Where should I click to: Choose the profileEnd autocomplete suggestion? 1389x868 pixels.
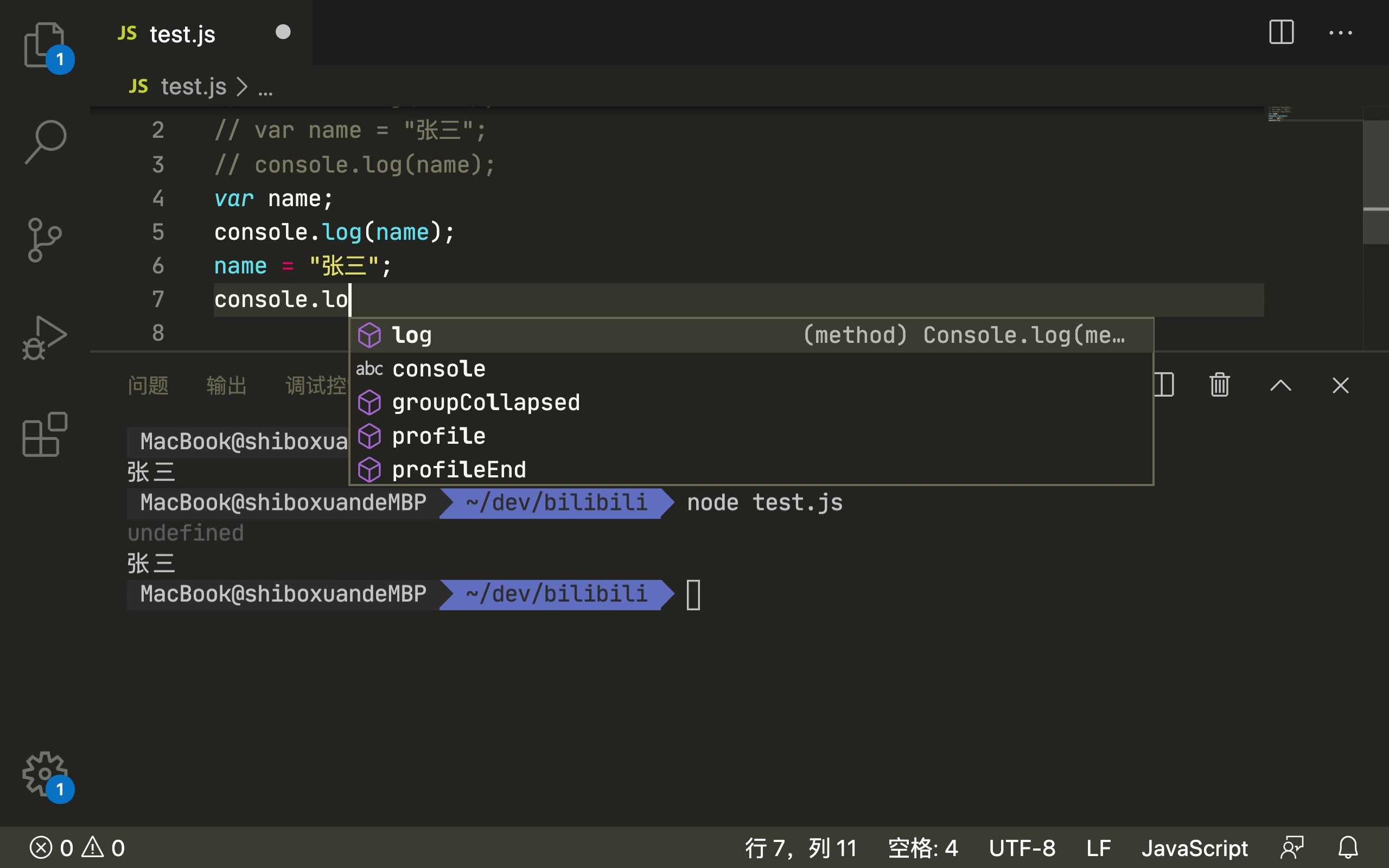pyautogui.click(x=458, y=470)
